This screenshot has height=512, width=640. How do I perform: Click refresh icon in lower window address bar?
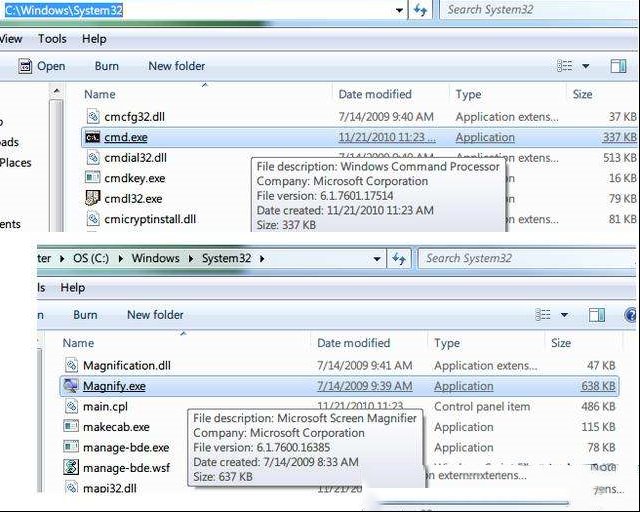(398, 258)
